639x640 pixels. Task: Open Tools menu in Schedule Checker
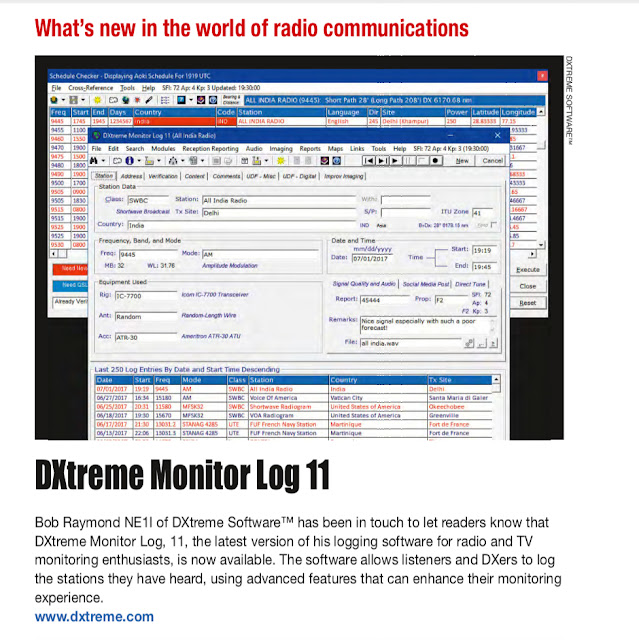[127, 88]
